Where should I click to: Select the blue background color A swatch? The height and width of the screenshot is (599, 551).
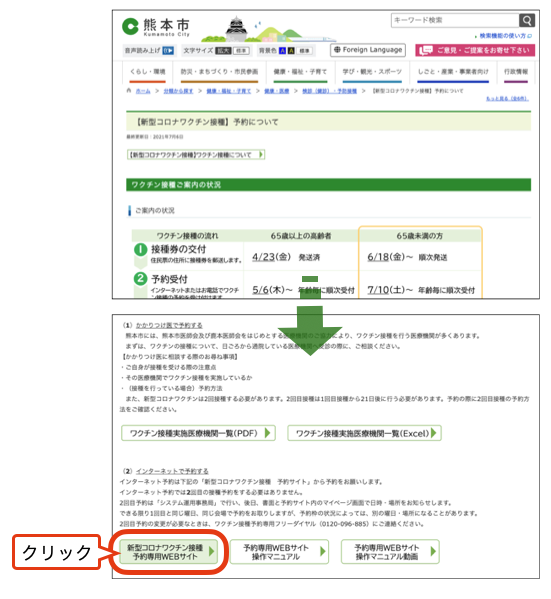click(282, 50)
